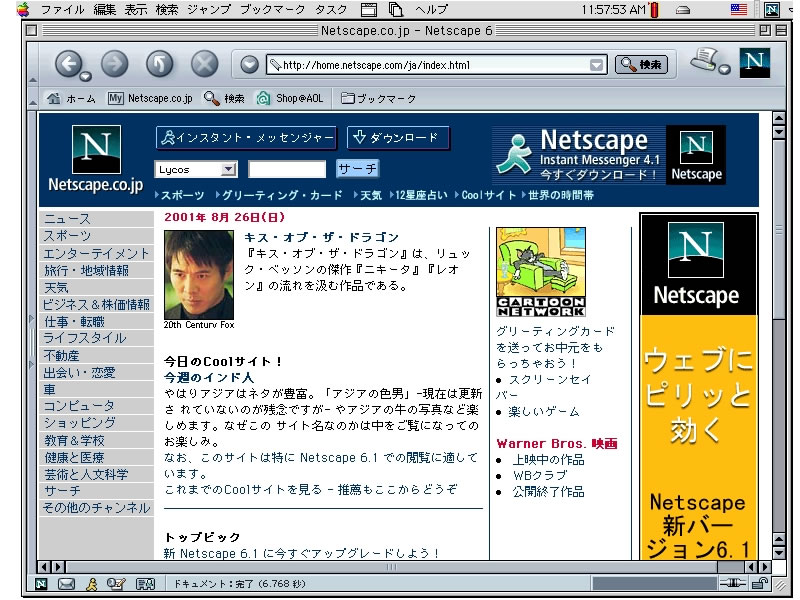The image size is (800, 600).
Task: Click the Reload page button
Action: tap(159, 63)
